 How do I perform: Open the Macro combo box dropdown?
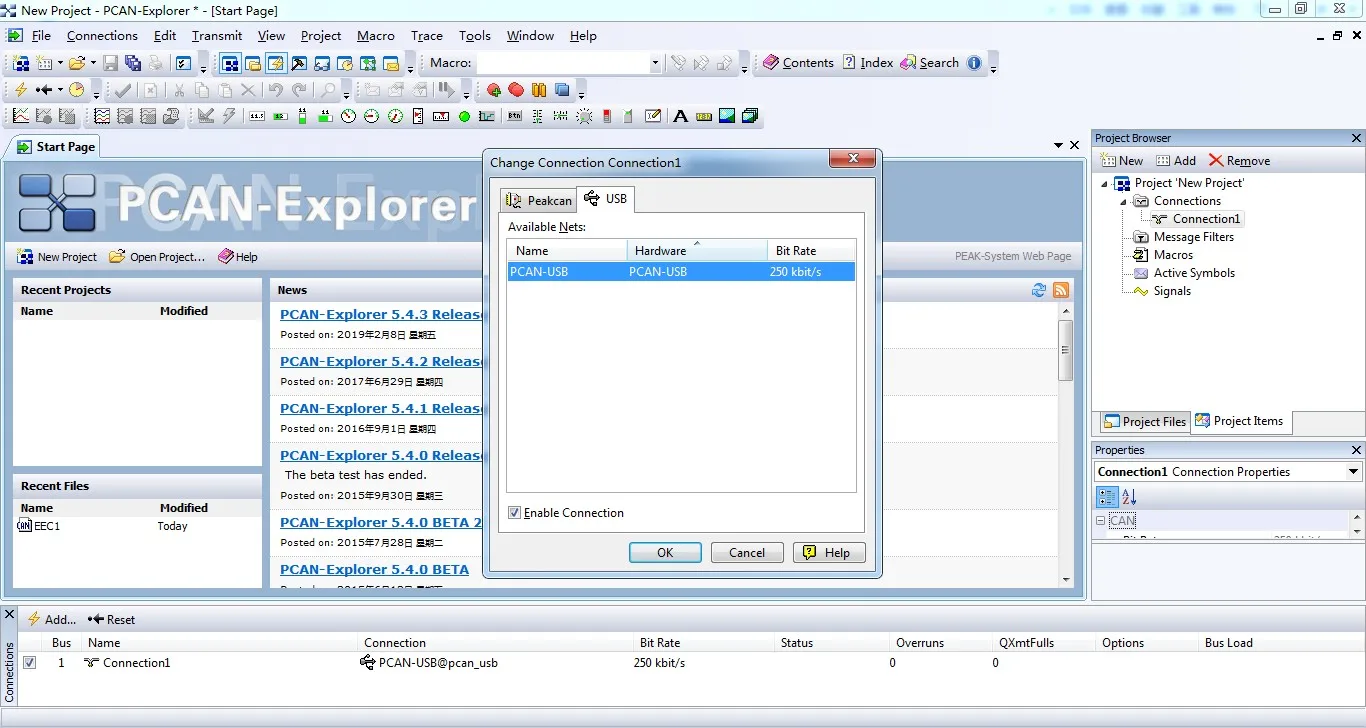(x=656, y=63)
